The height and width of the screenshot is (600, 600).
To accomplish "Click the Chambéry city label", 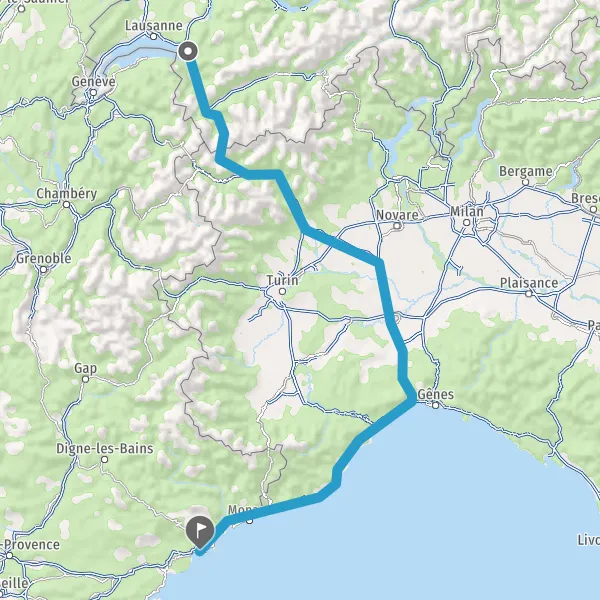I will 67,193.
